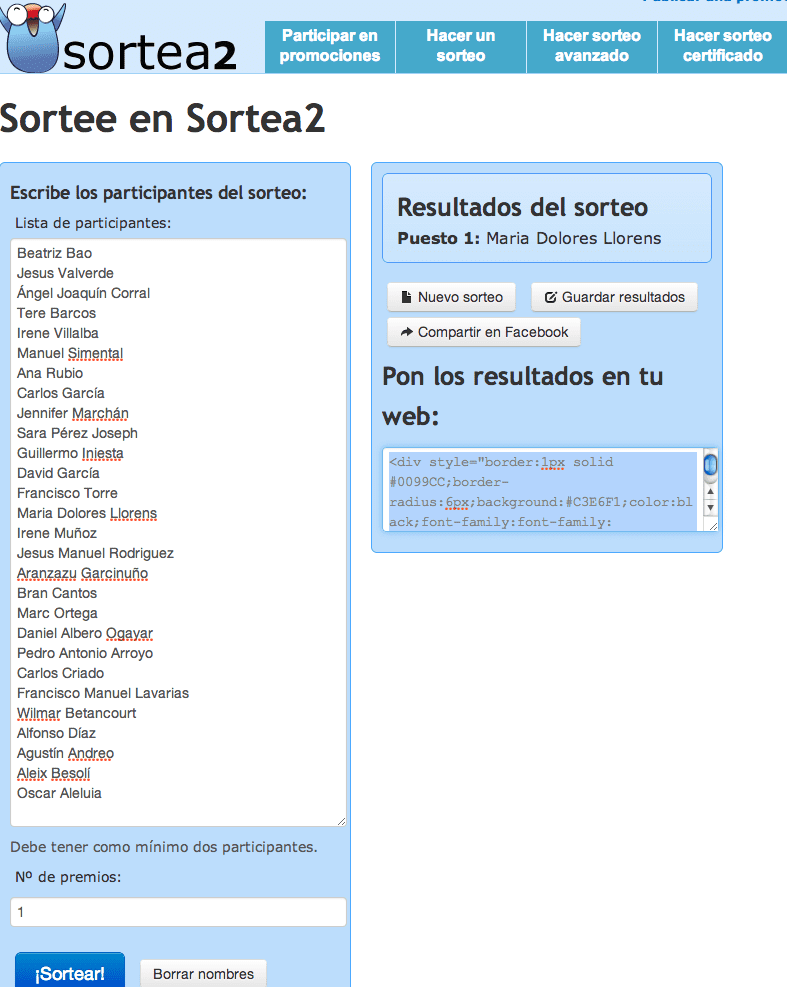The width and height of the screenshot is (787, 987).
Task: Click the name 'Carlos Criado'
Action: tap(60, 674)
